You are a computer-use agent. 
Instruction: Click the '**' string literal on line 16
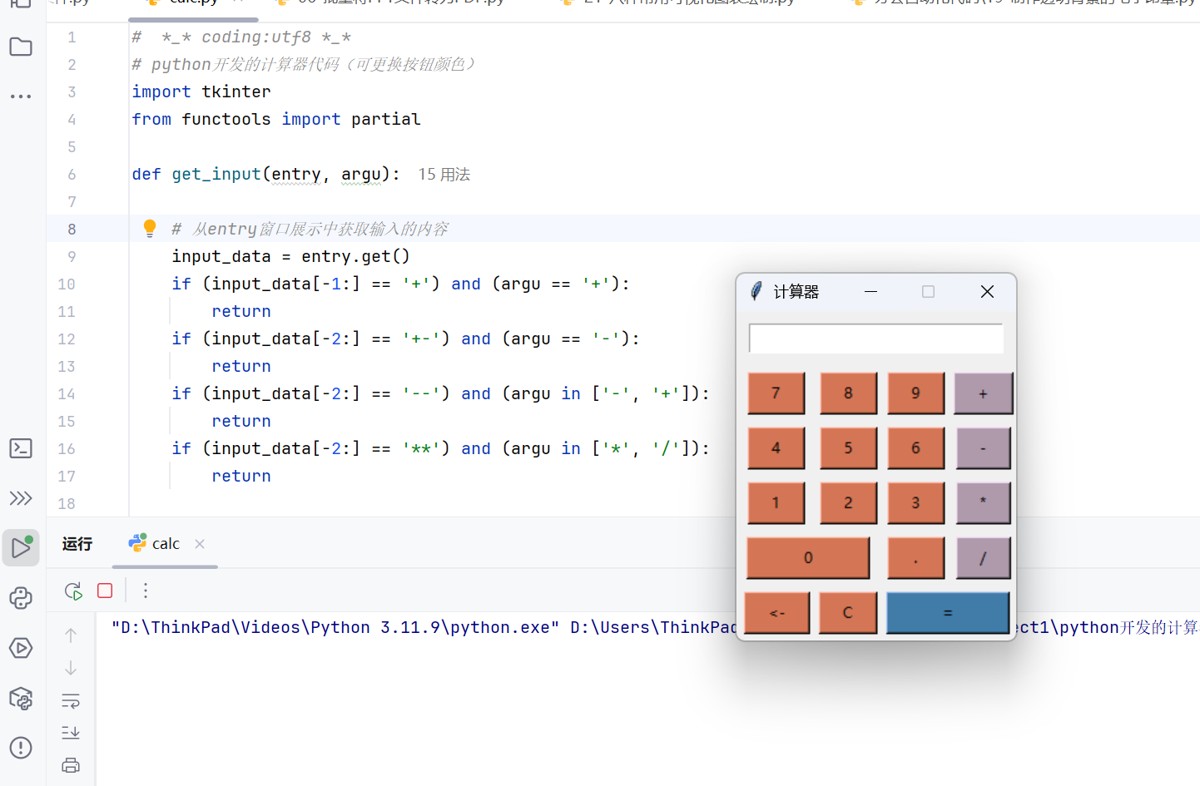pyautogui.click(x=422, y=448)
